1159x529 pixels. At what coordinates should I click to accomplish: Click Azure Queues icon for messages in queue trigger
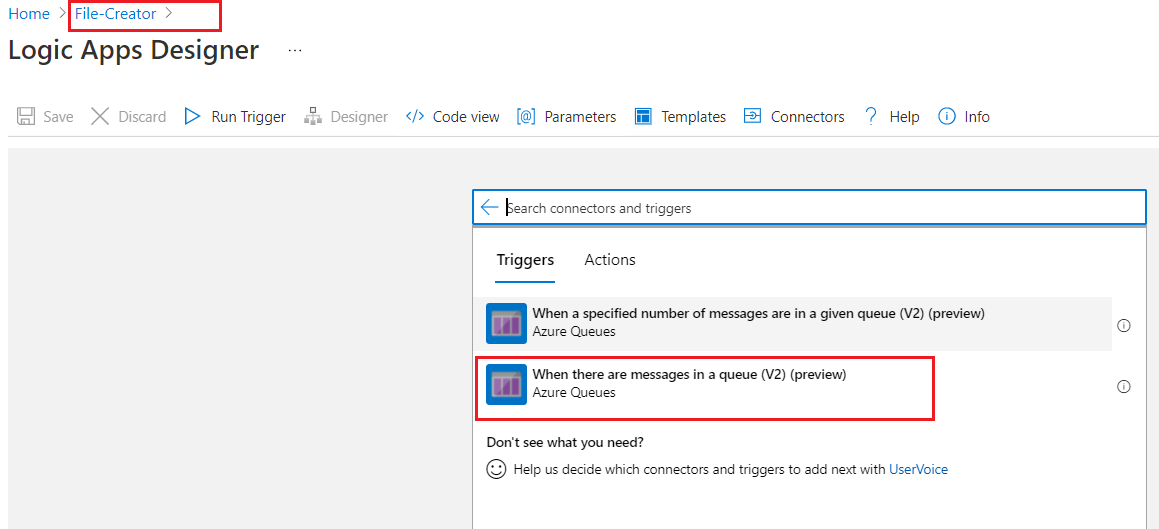point(506,384)
